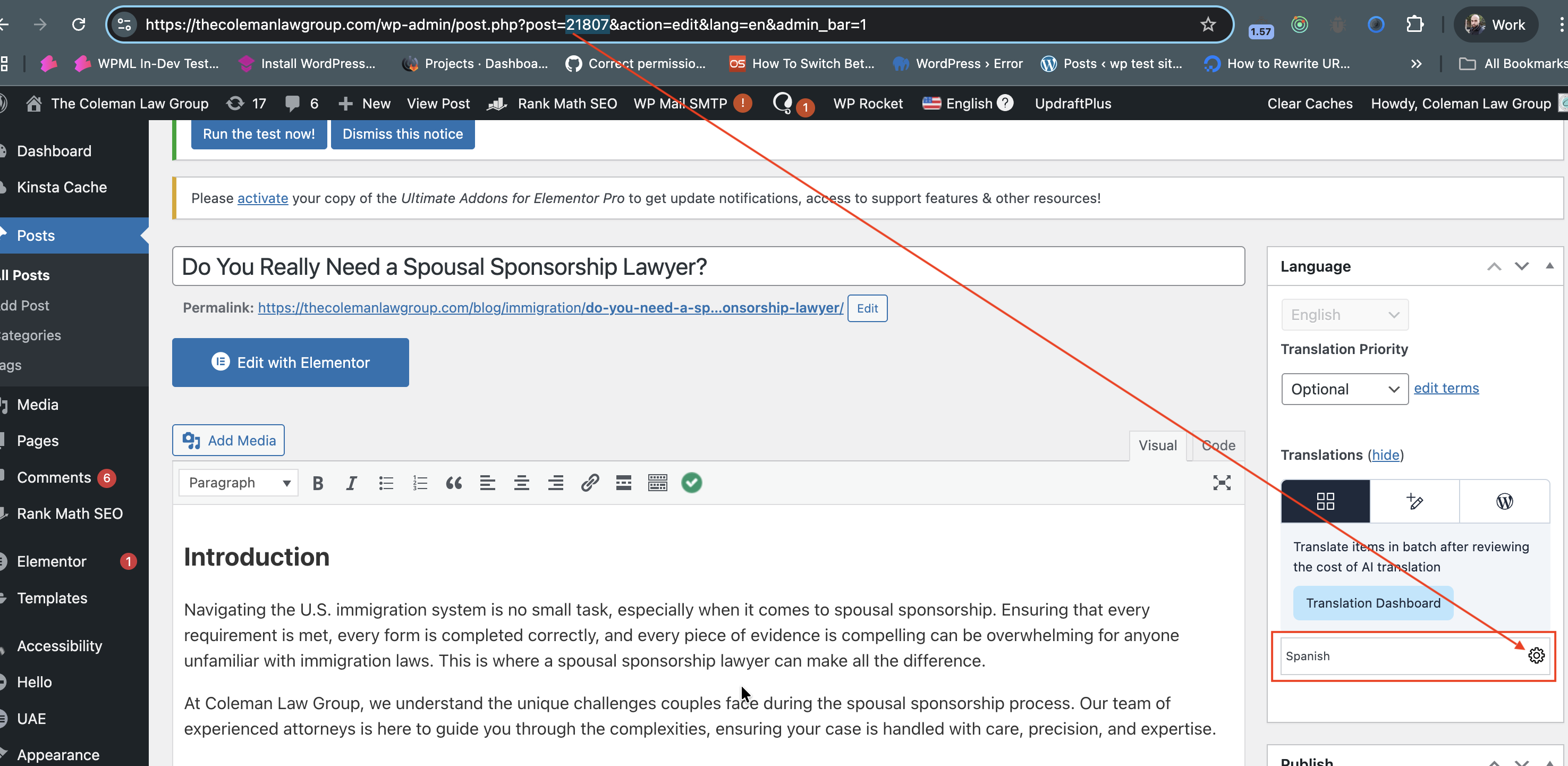Bookmark page with the star icon
The width and height of the screenshot is (1568, 766).
tap(1208, 24)
